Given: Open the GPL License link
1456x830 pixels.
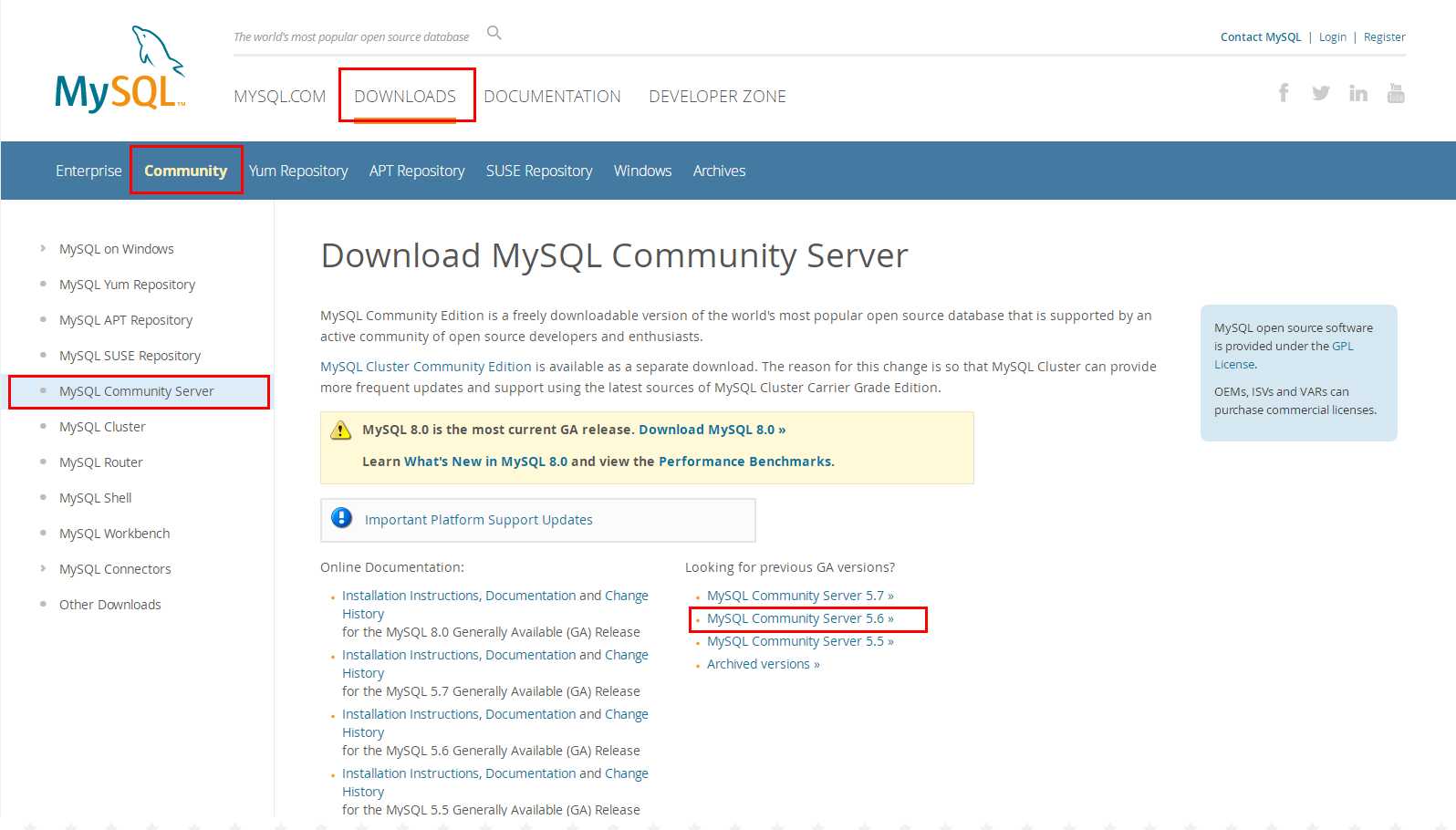Looking at the screenshot, I should click(x=1342, y=346).
